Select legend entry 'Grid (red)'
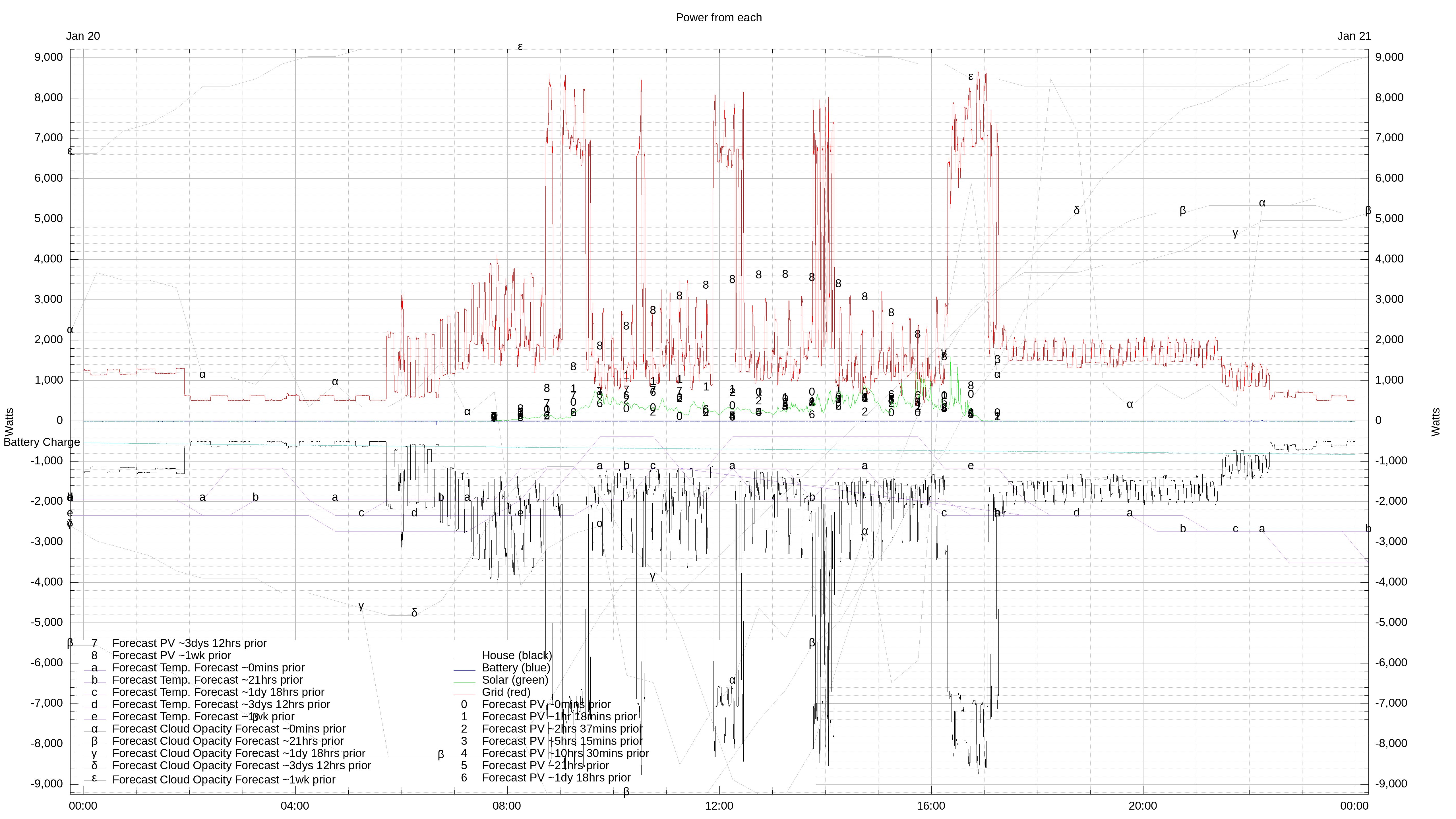 point(506,692)
